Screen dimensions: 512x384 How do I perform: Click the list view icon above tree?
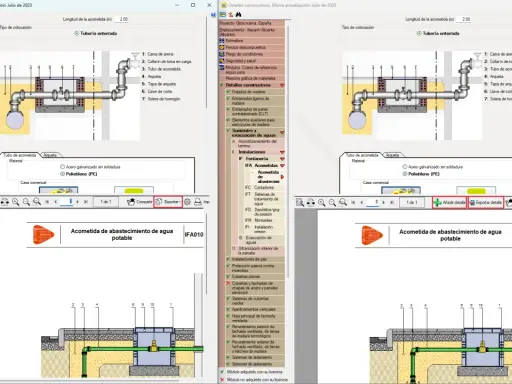point(223,15)
